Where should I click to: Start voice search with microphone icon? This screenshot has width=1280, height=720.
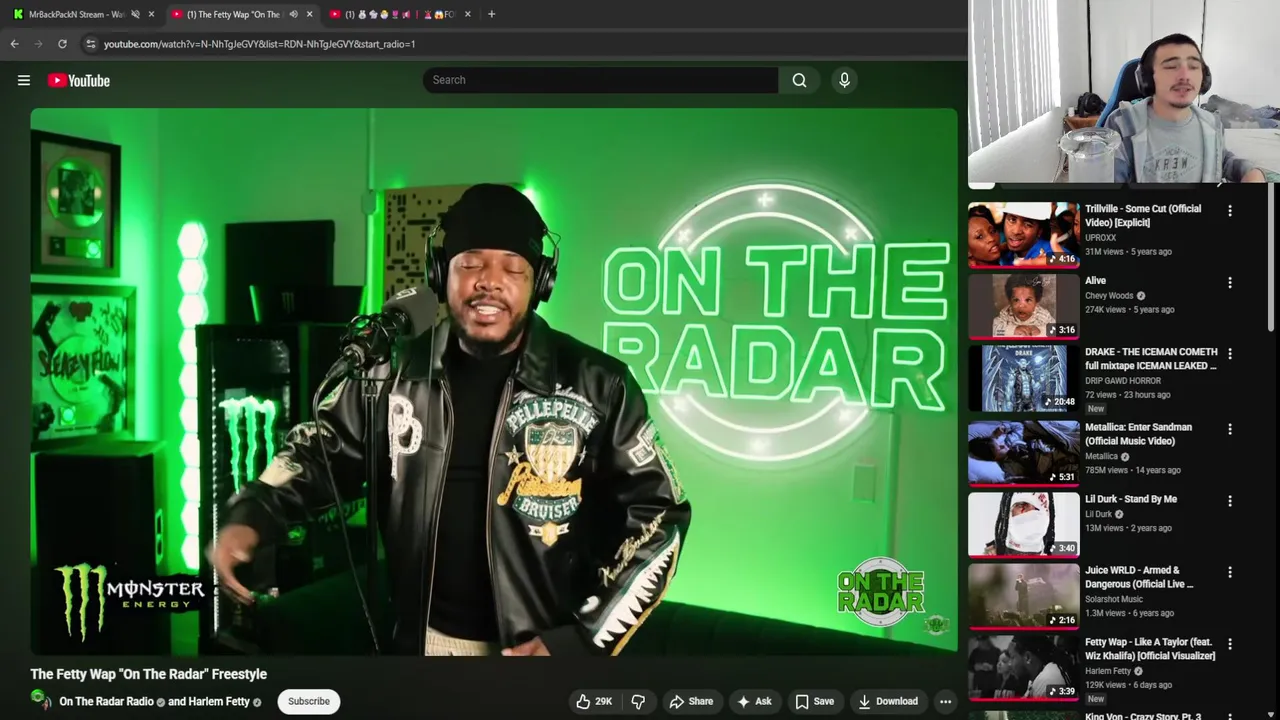tap(844, 80)
